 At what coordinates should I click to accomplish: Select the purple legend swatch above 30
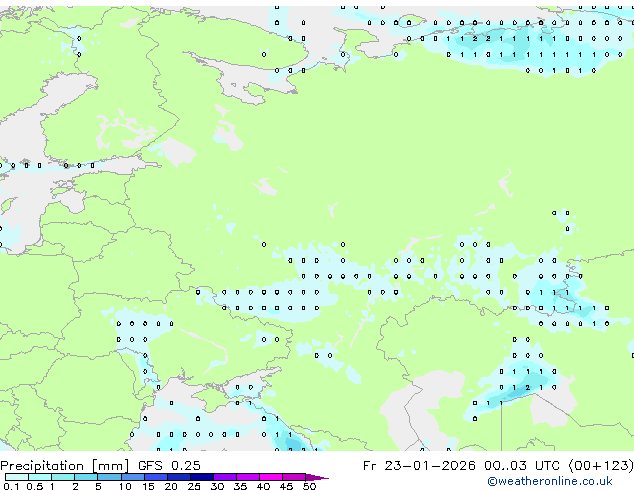(225, 477)
